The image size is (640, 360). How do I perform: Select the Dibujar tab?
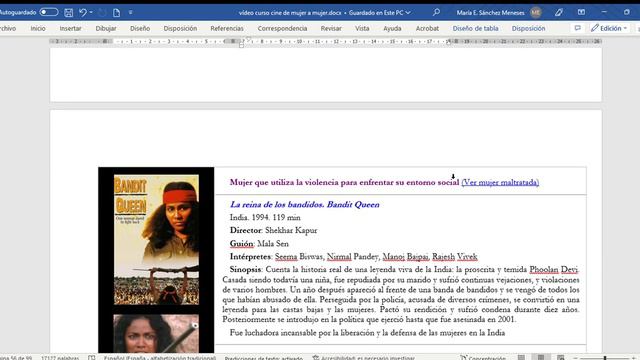(x=106, y=28)
